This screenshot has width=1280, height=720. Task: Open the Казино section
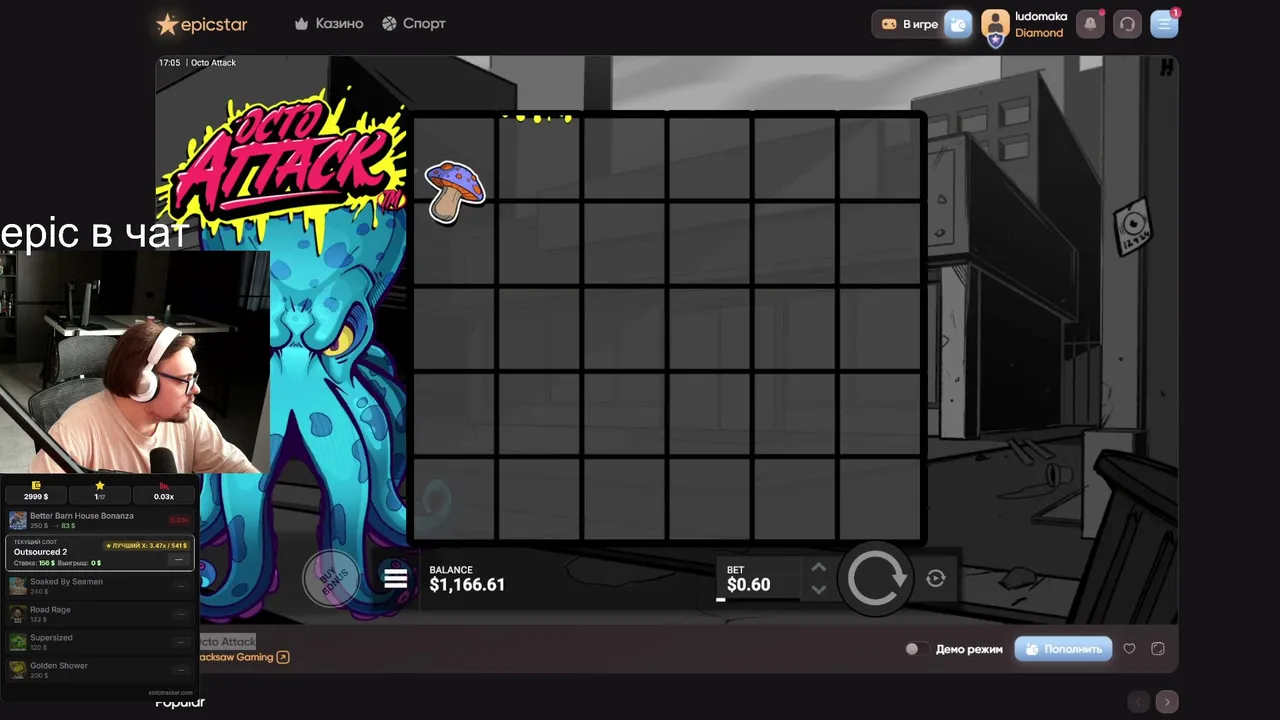[329, 23]
